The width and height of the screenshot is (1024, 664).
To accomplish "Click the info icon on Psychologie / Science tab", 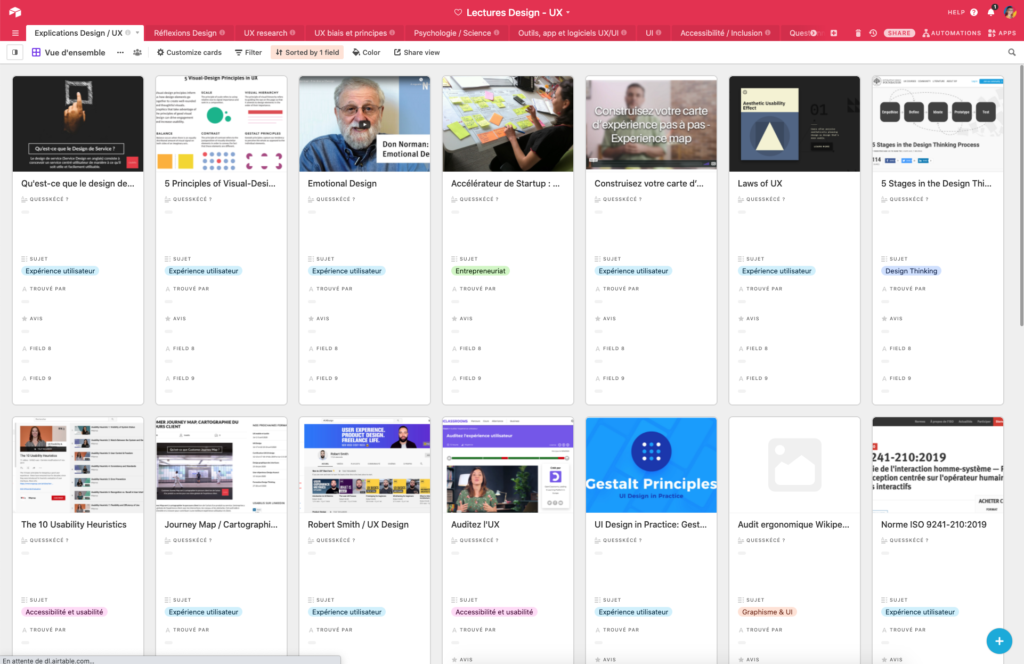I will (496, 33).
